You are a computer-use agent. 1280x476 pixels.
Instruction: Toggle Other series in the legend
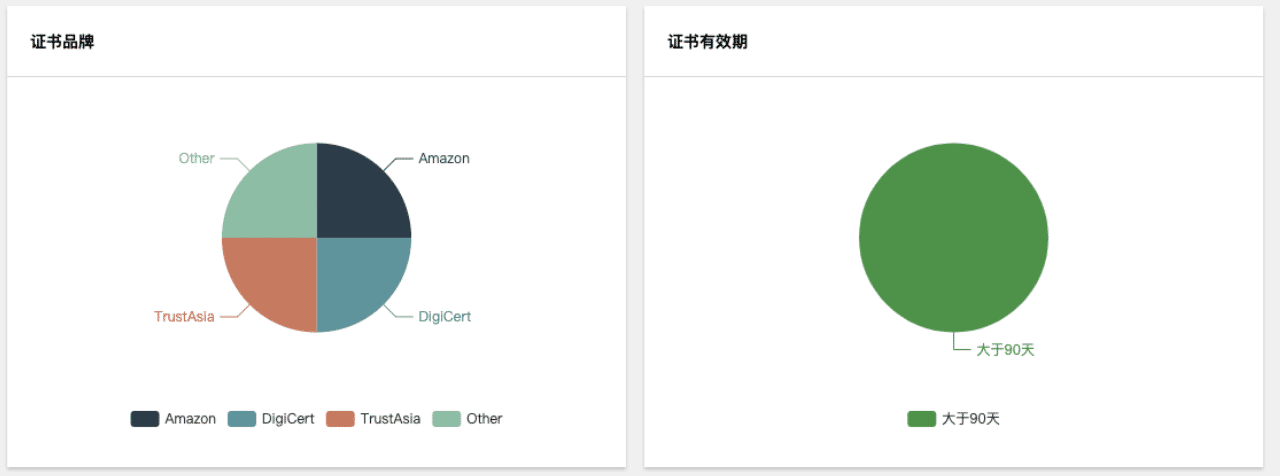467,419
